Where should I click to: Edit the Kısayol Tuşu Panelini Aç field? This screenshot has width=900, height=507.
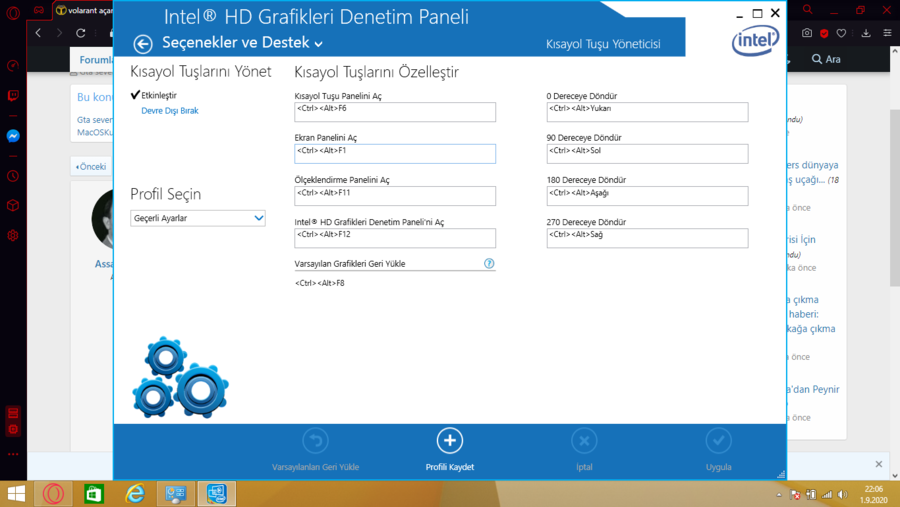coord(395,112)
